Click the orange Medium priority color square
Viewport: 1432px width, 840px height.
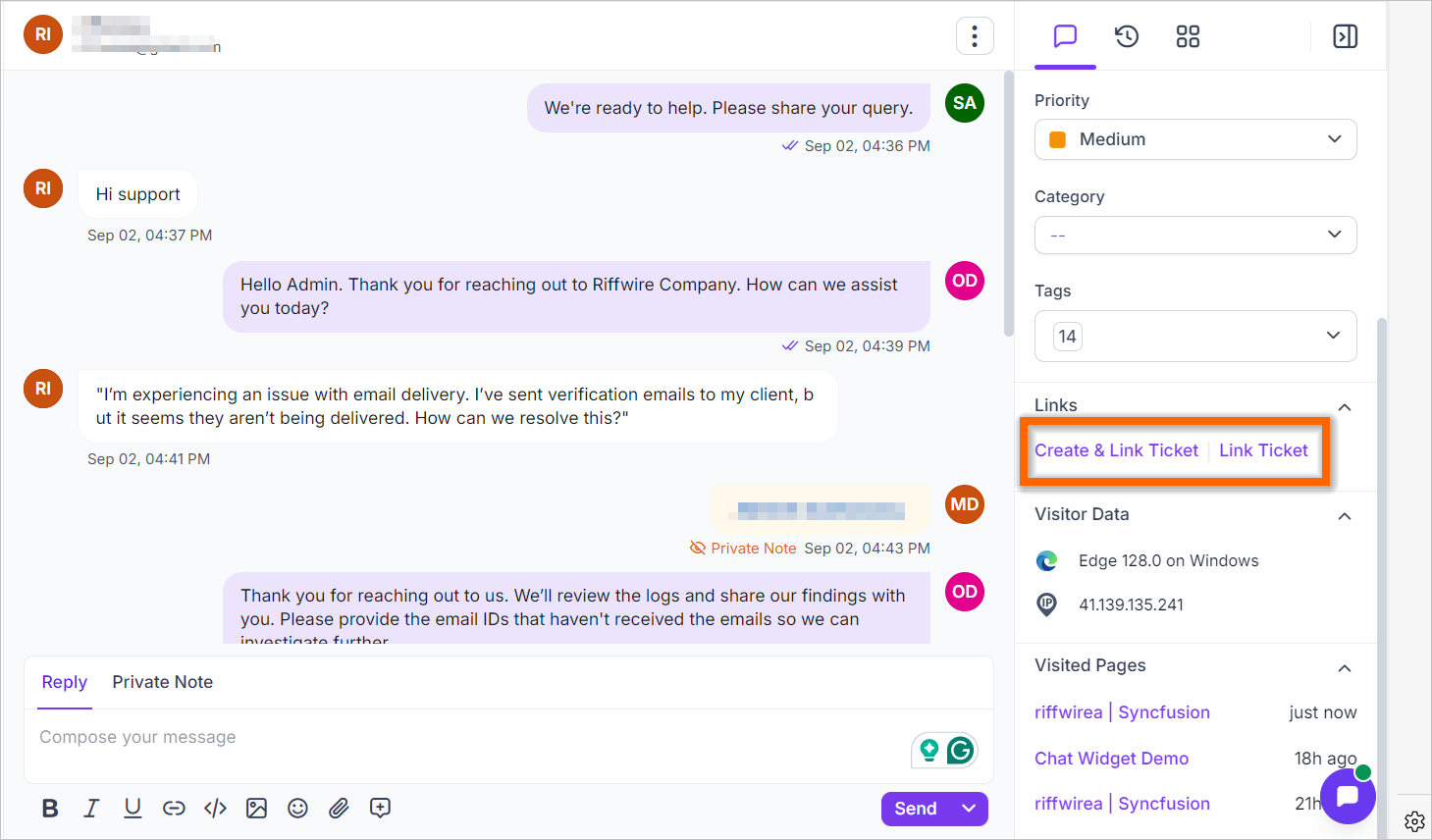[x=1058, y=139]
